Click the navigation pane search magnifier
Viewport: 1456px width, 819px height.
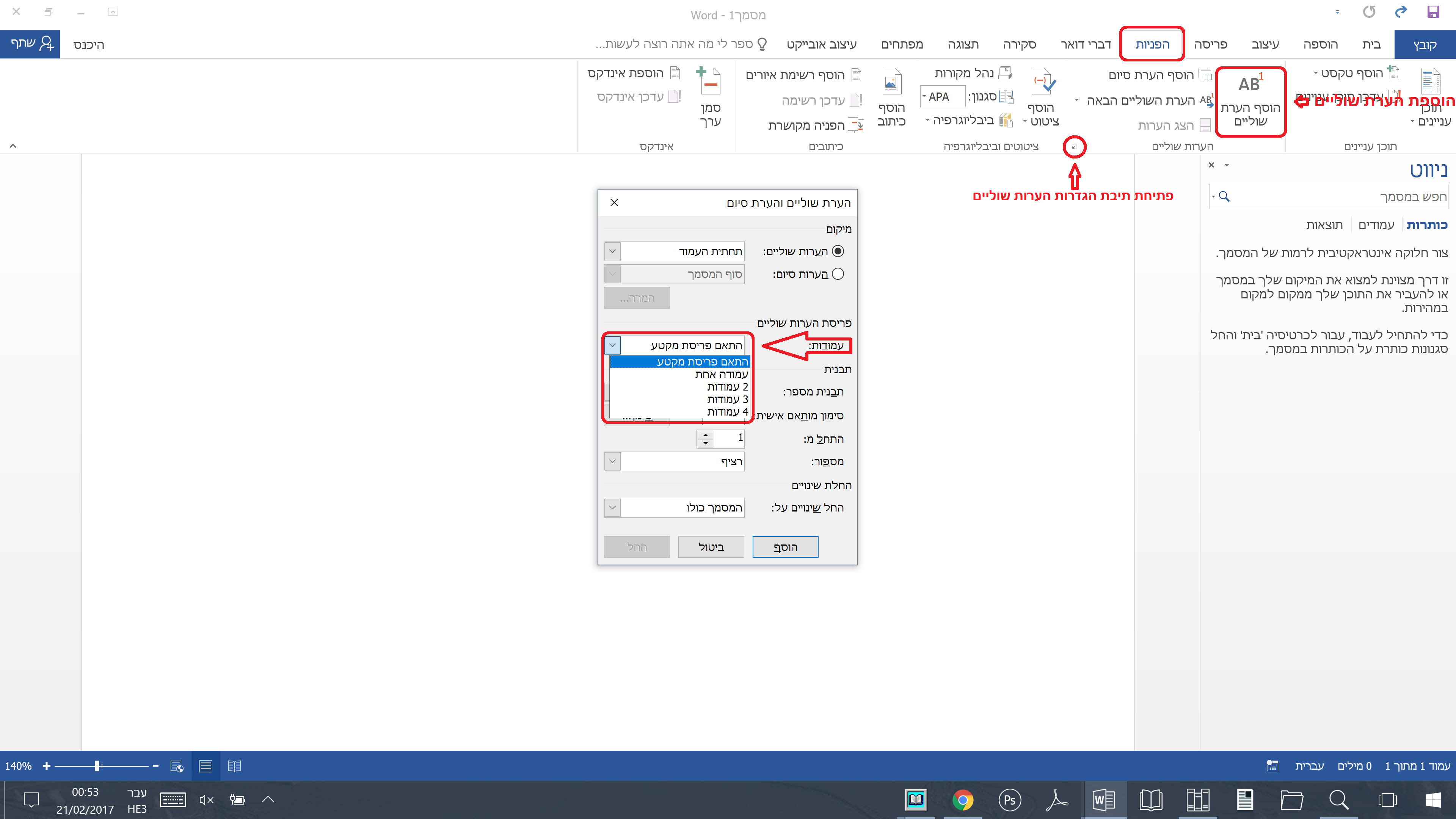click(x=1224, y=196)
